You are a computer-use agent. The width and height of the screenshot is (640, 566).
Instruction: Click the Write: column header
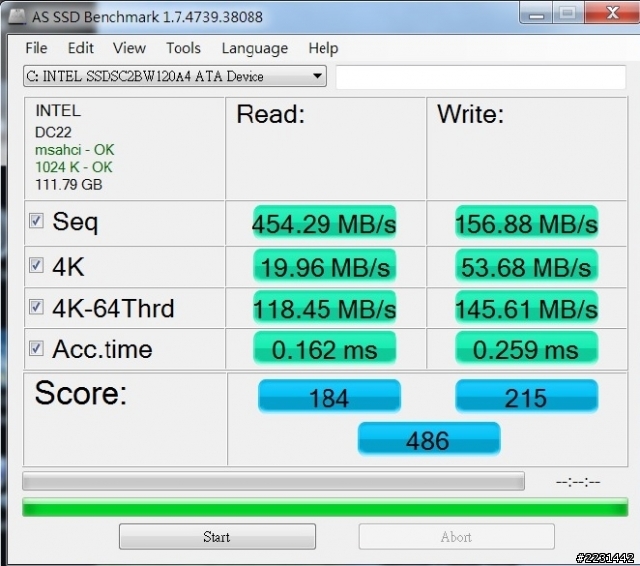pyautogui.click(x=471, y=114)
